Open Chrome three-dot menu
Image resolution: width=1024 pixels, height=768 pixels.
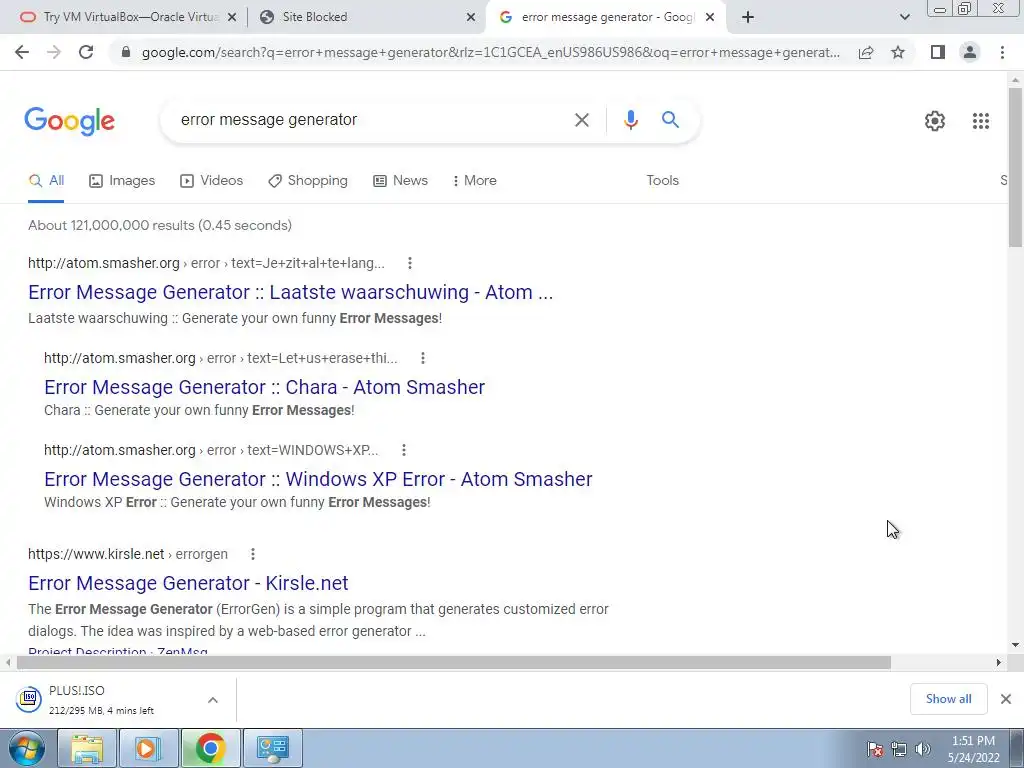point(1002,52)
